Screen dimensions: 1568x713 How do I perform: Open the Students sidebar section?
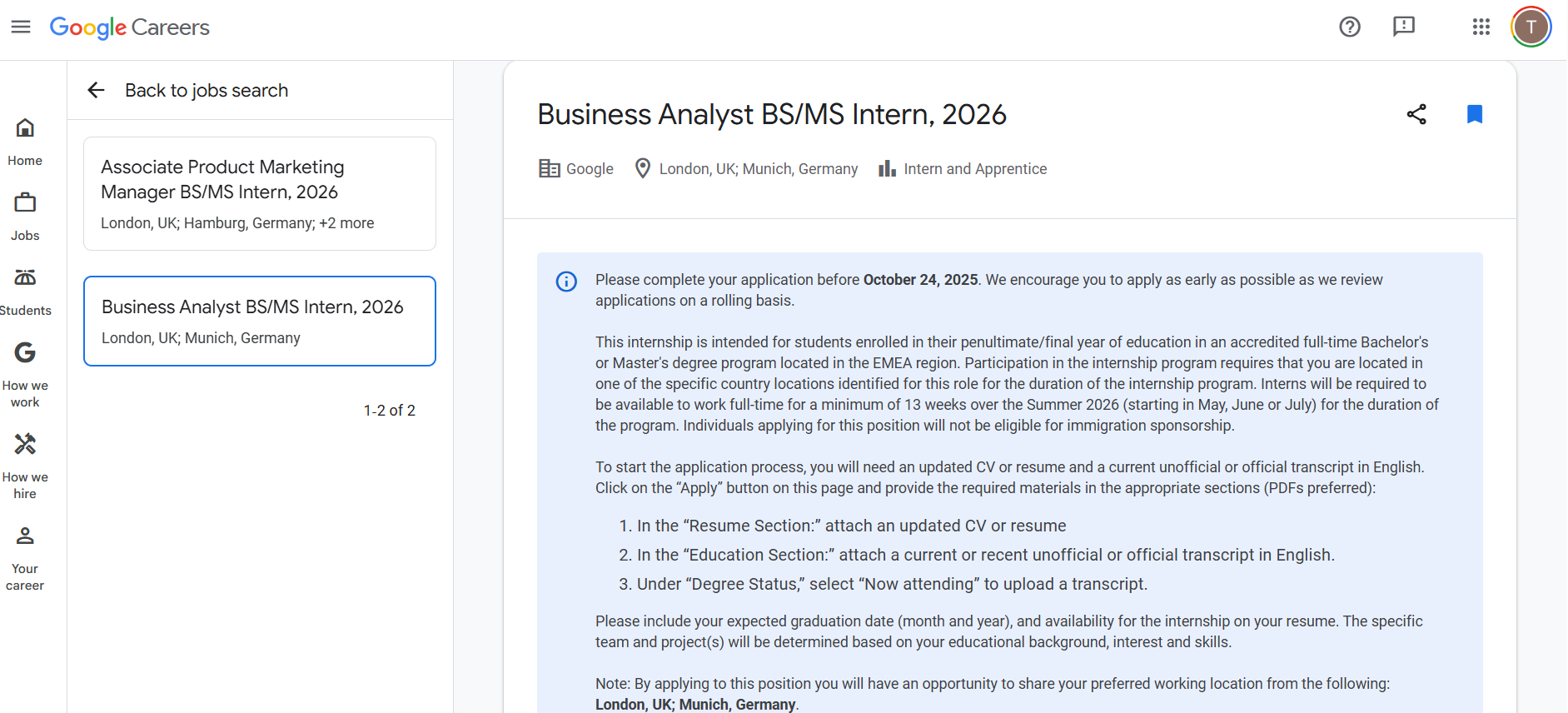click(25, 292)
